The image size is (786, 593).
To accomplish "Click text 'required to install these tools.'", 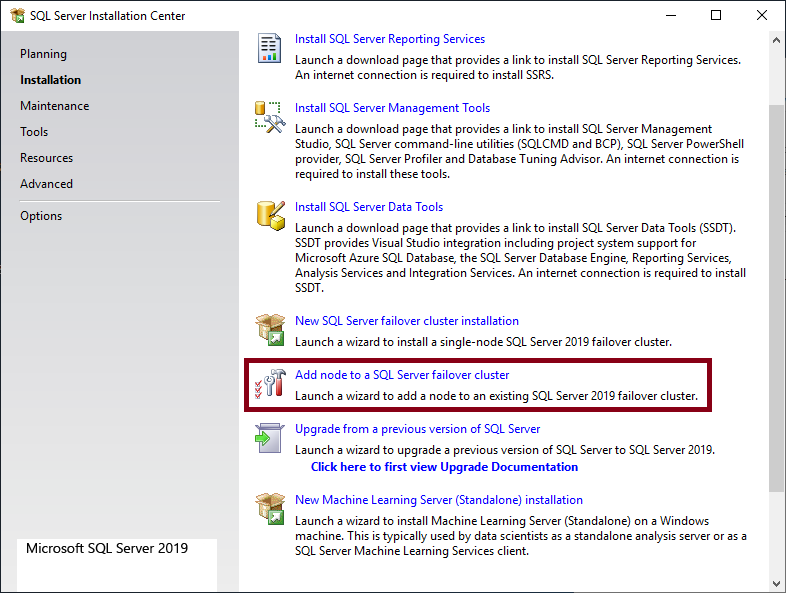I will pos(372,174).
